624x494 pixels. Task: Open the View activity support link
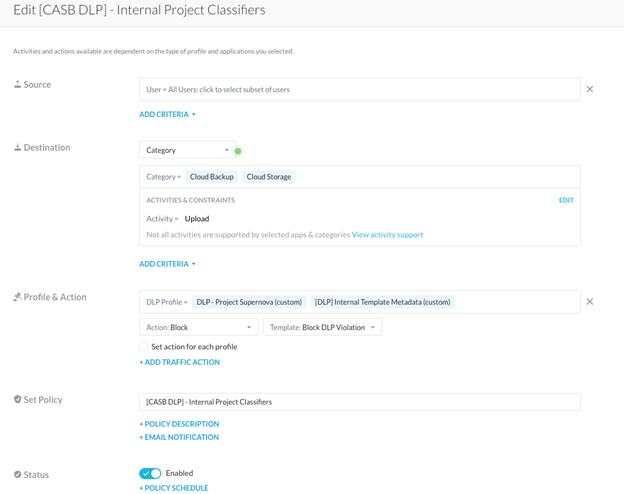pyautogui.click(x=387, y=235)
